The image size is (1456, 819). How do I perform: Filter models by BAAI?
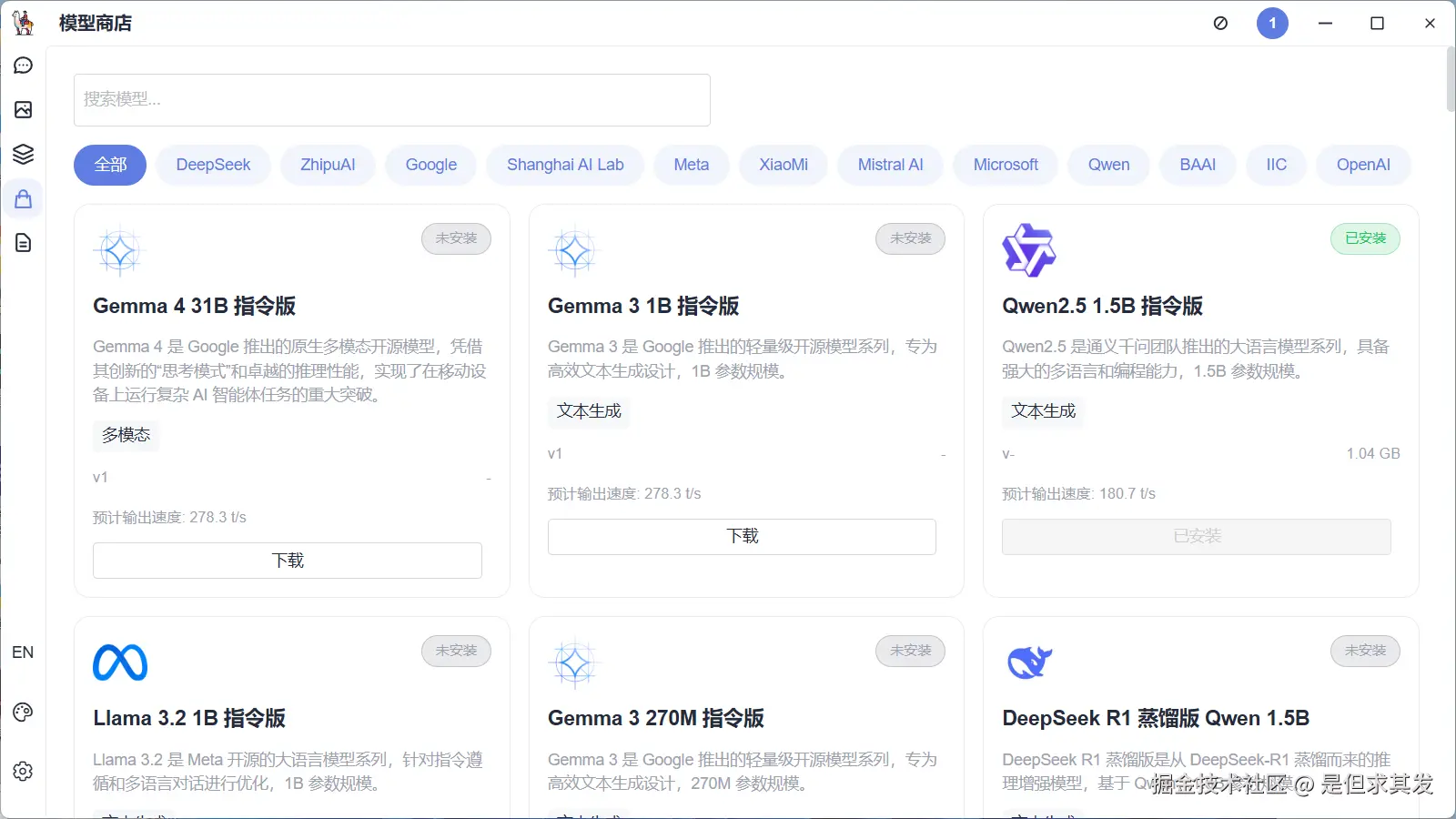(1198, 165)
